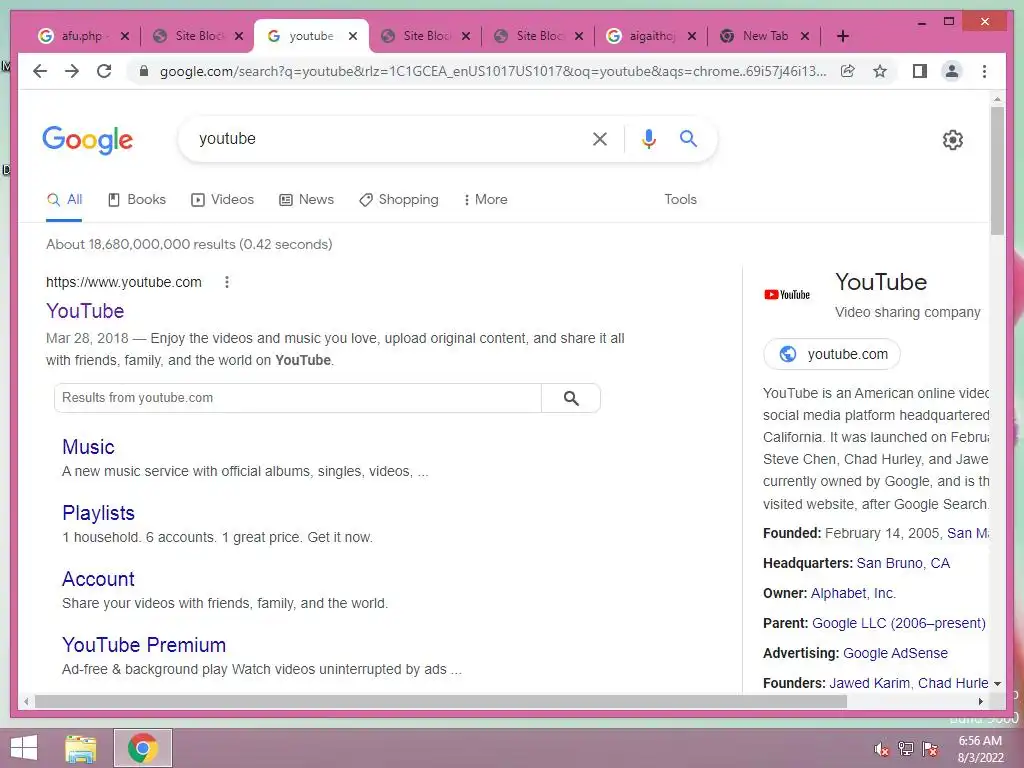Search within youtube.com with its magnifier button

571,398
